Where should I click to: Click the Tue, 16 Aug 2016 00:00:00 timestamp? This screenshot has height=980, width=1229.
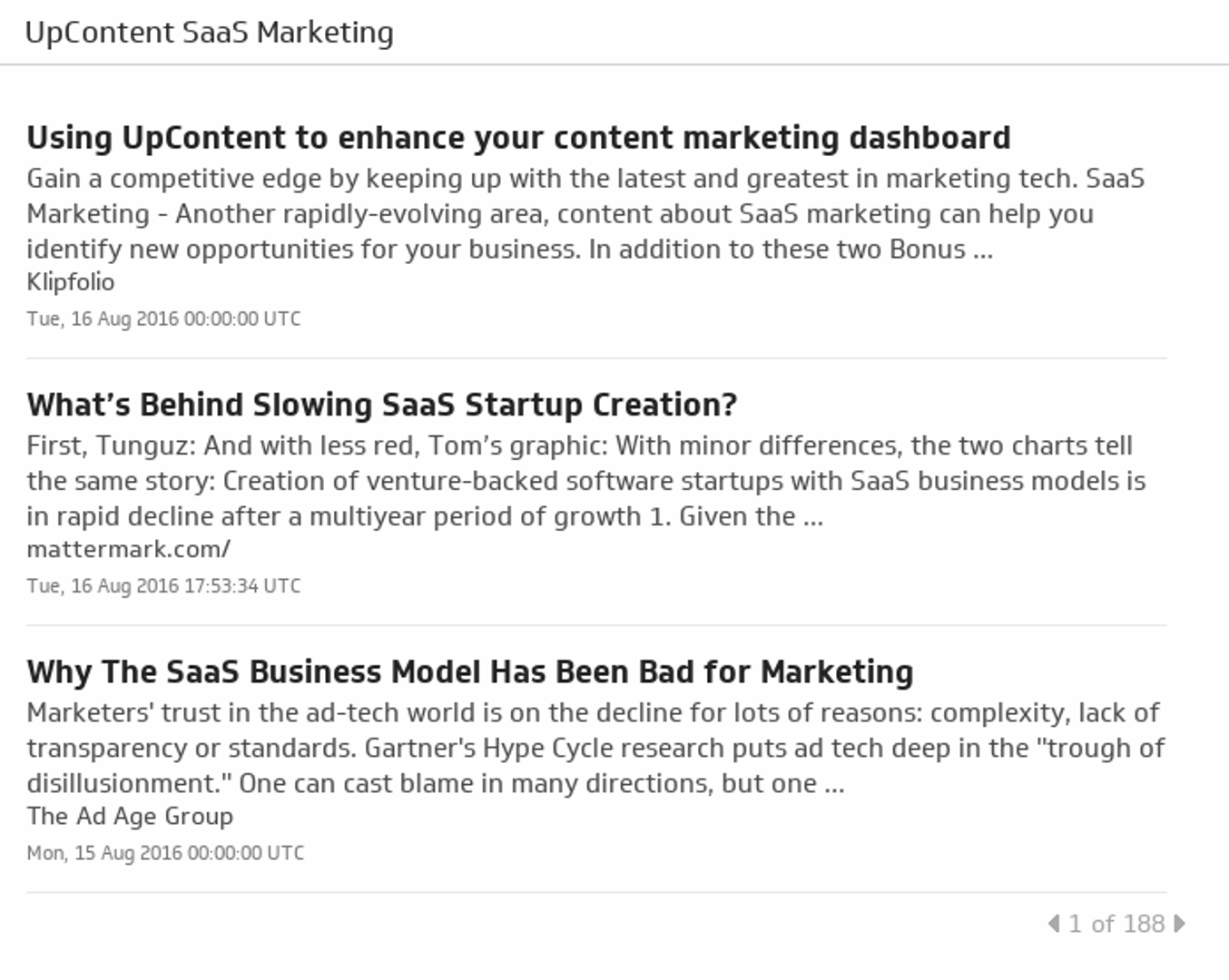163,319
